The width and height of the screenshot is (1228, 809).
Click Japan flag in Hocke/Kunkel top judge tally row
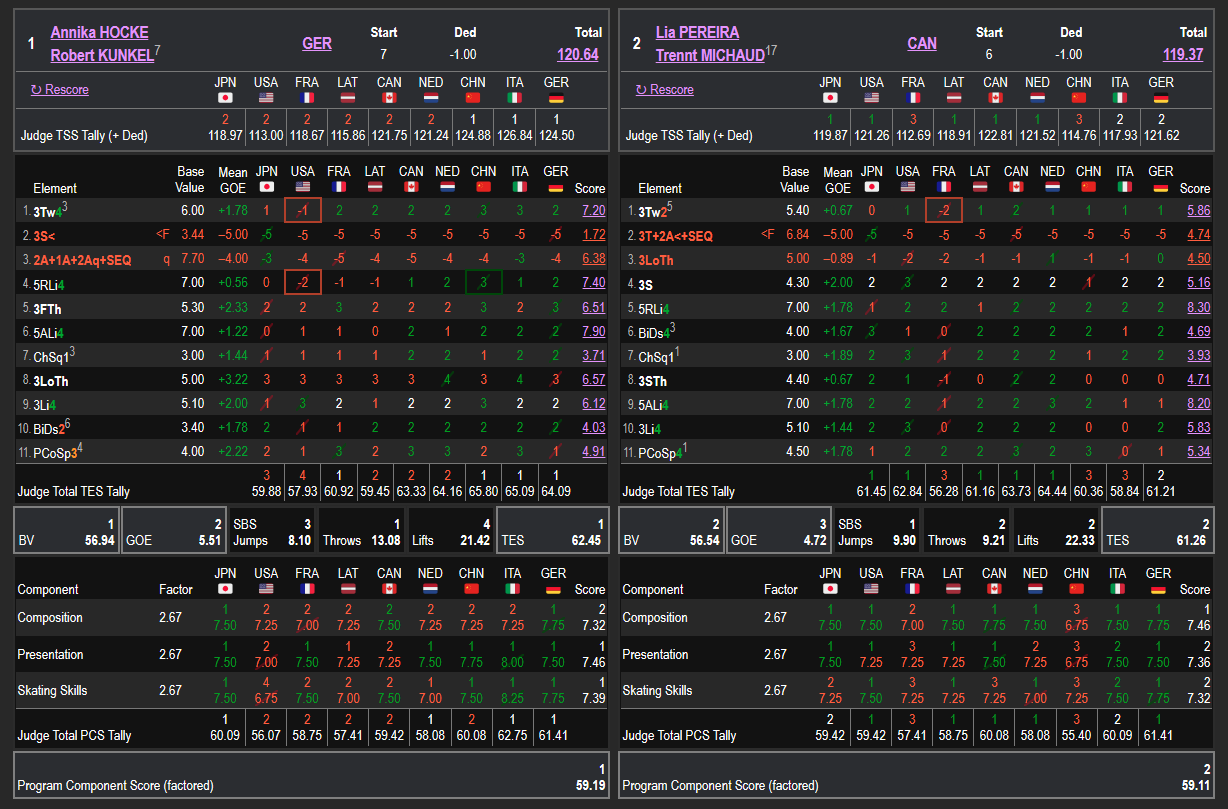click(x=225, y=98)
